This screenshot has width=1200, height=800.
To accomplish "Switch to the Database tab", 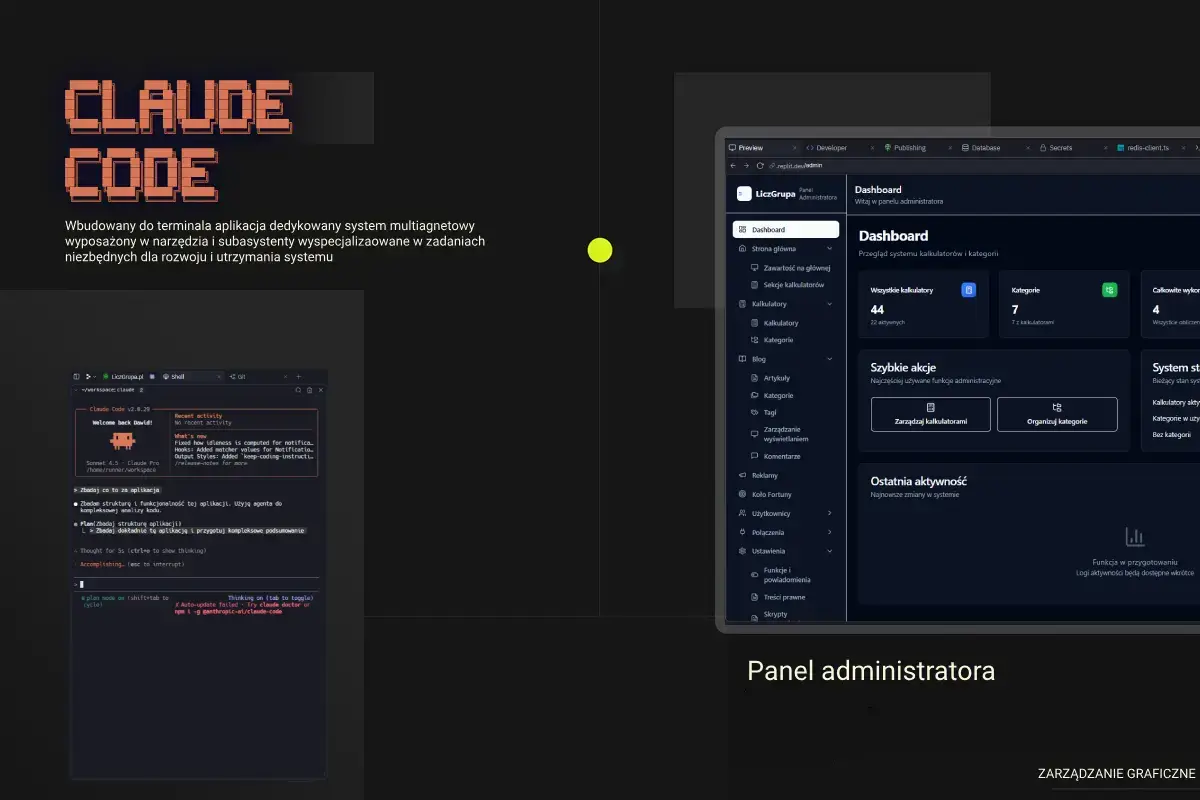I will click(985, 148).
